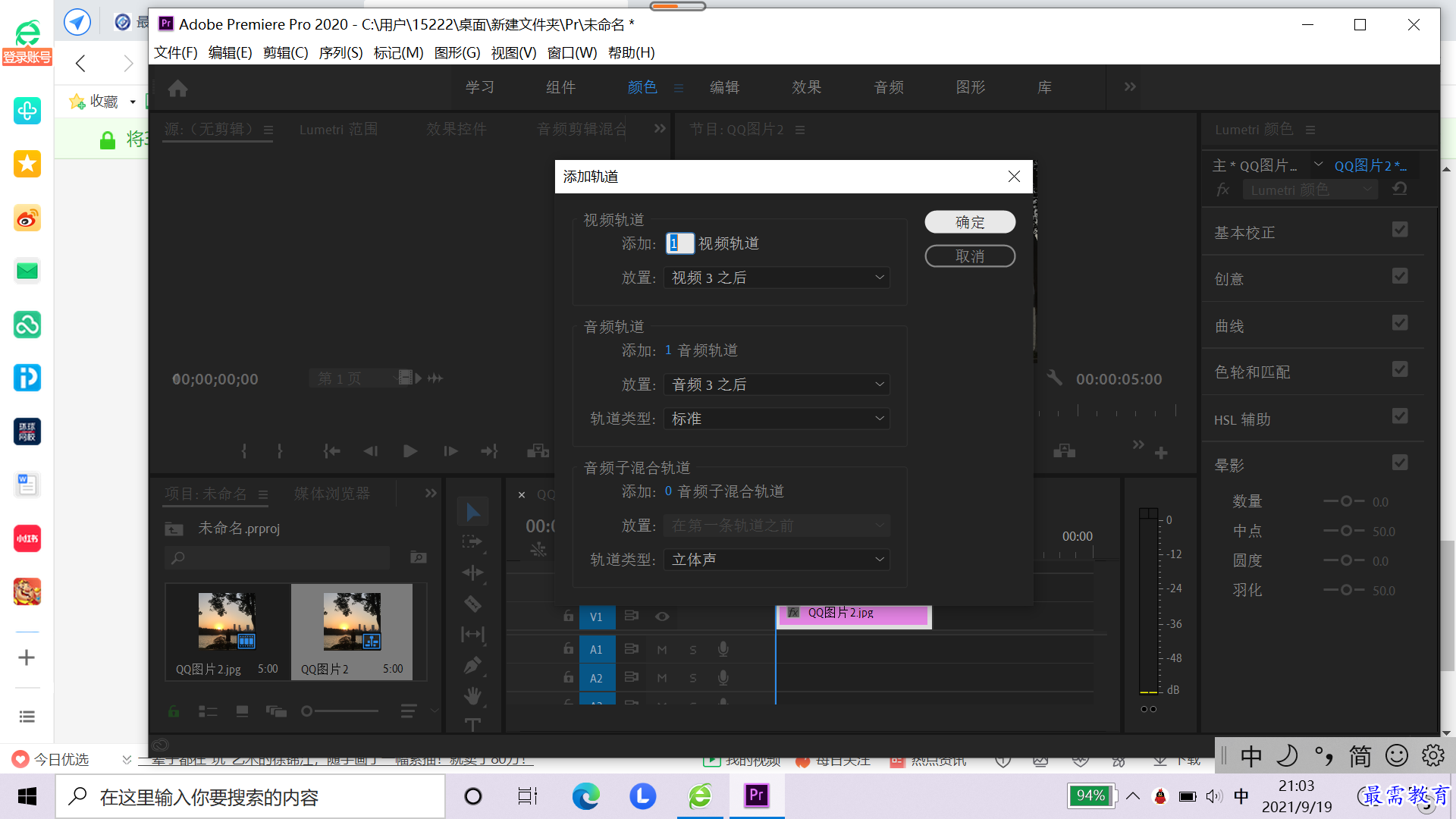Image resolution: width=1456 pixels, height=819 pixels.
Task: Select the Track Select Forward tool
Action: click(472, 541)
